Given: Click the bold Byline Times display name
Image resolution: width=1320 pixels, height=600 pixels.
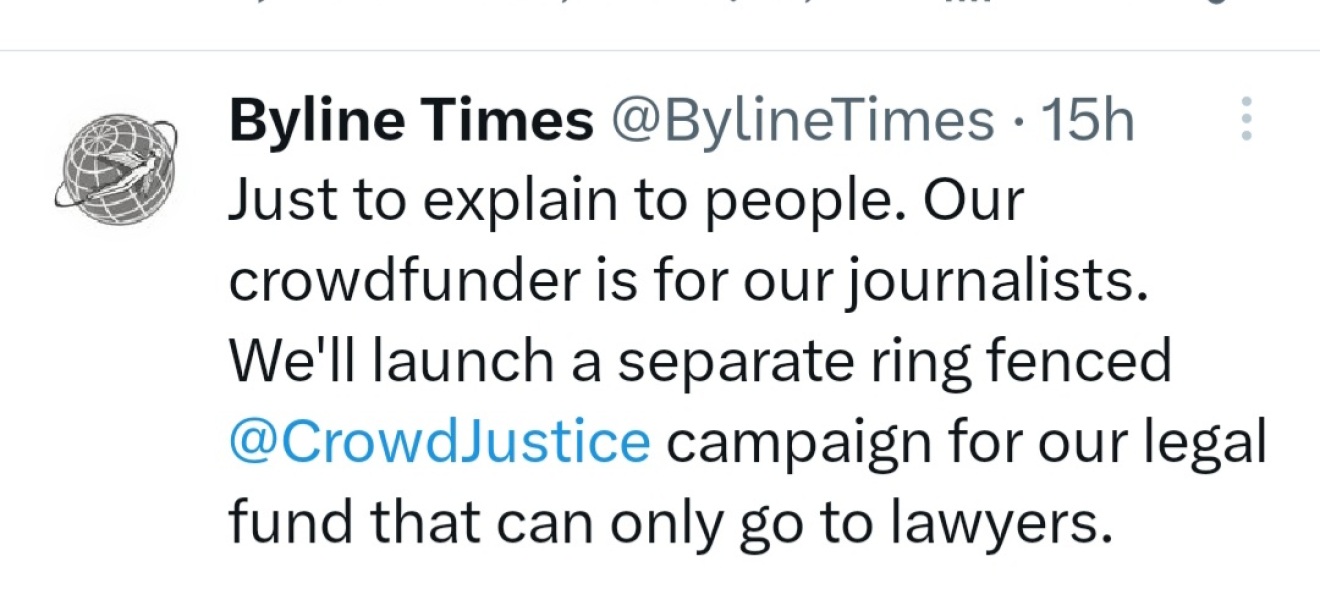Looking at the screenshot, I should pos(411,122).
